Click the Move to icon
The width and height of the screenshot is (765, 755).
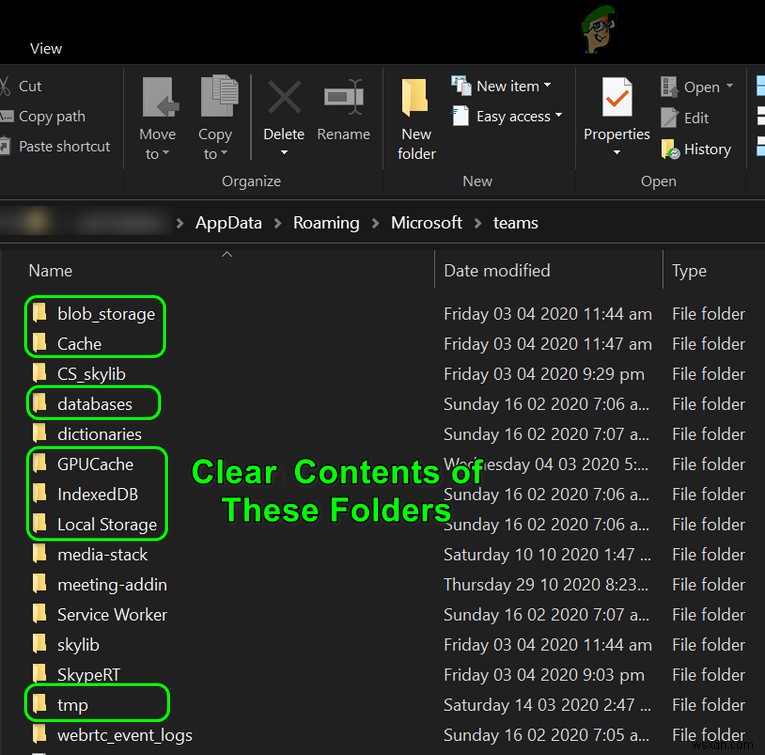coord(160,97)
